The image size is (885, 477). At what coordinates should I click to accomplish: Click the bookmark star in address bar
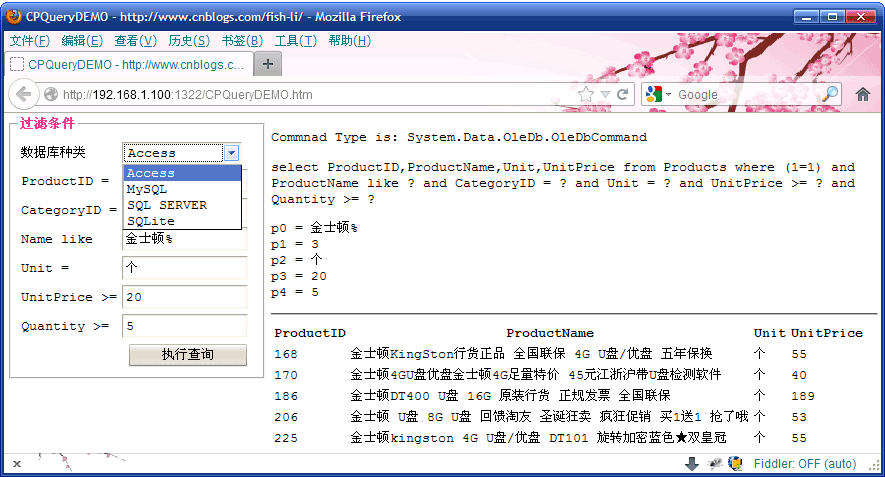pos(586,94)
